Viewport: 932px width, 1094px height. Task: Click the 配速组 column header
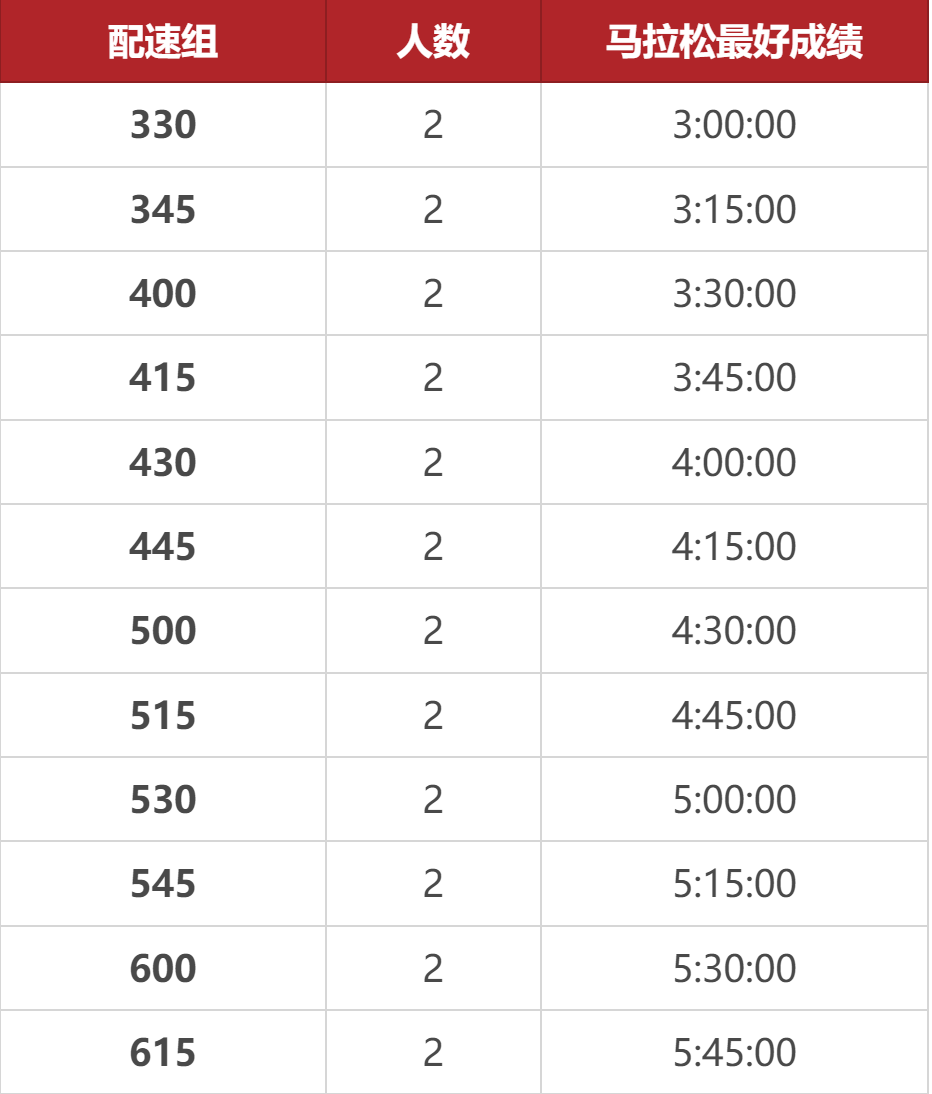coord(163,42)
